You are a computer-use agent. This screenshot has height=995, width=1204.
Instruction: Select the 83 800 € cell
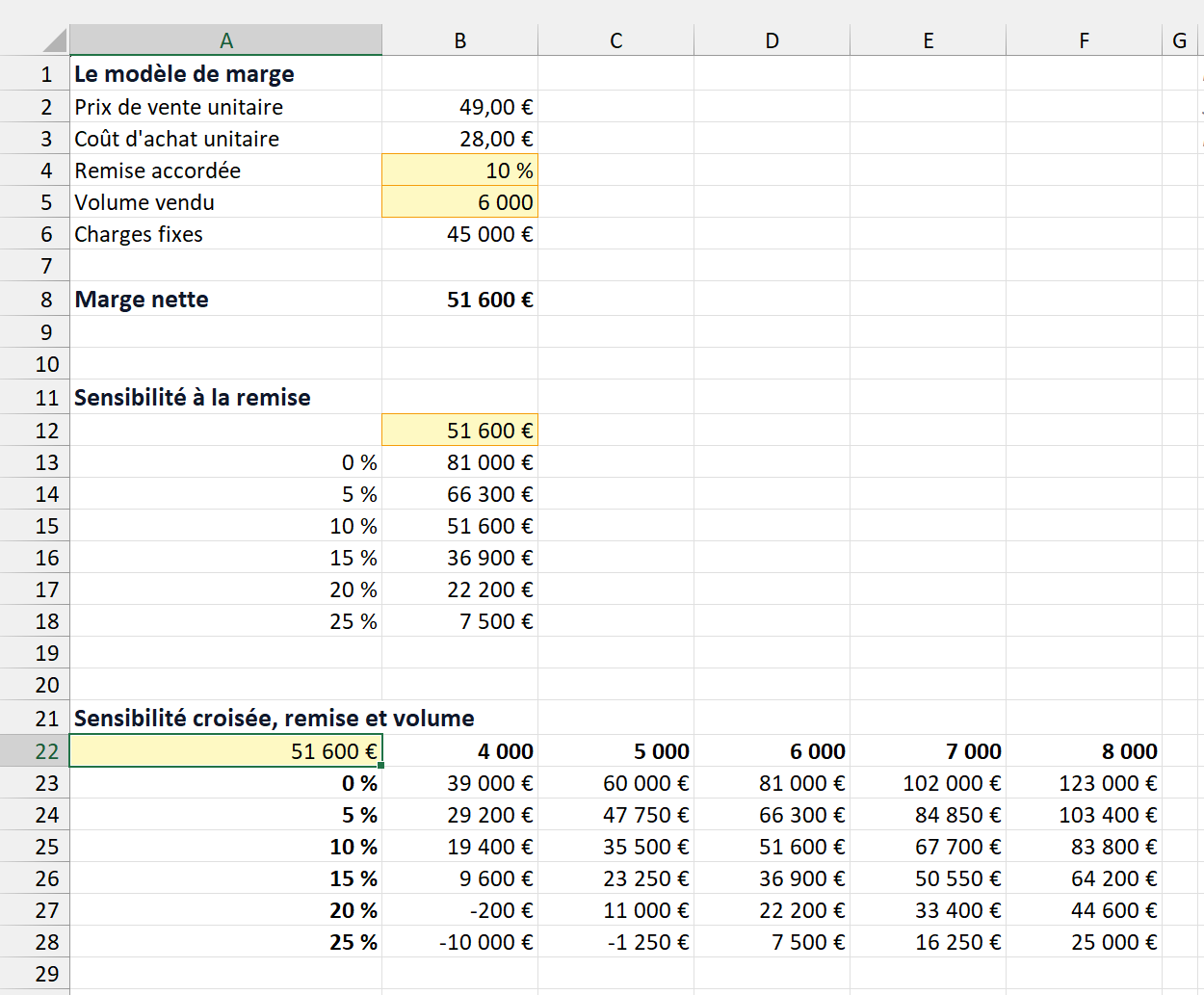(x=1085, y=847)
